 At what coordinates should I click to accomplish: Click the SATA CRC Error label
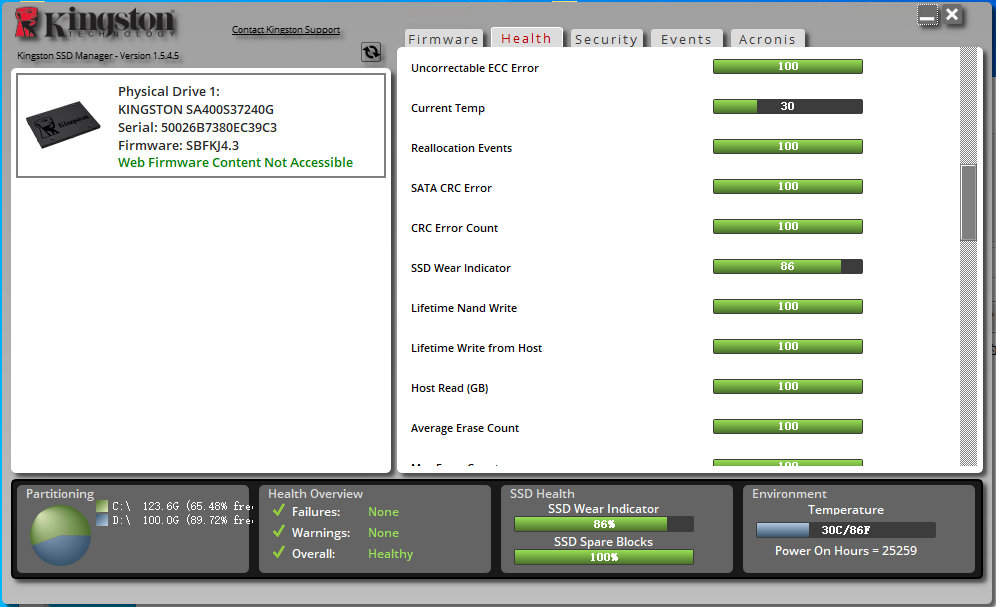(x=451, y=188)
